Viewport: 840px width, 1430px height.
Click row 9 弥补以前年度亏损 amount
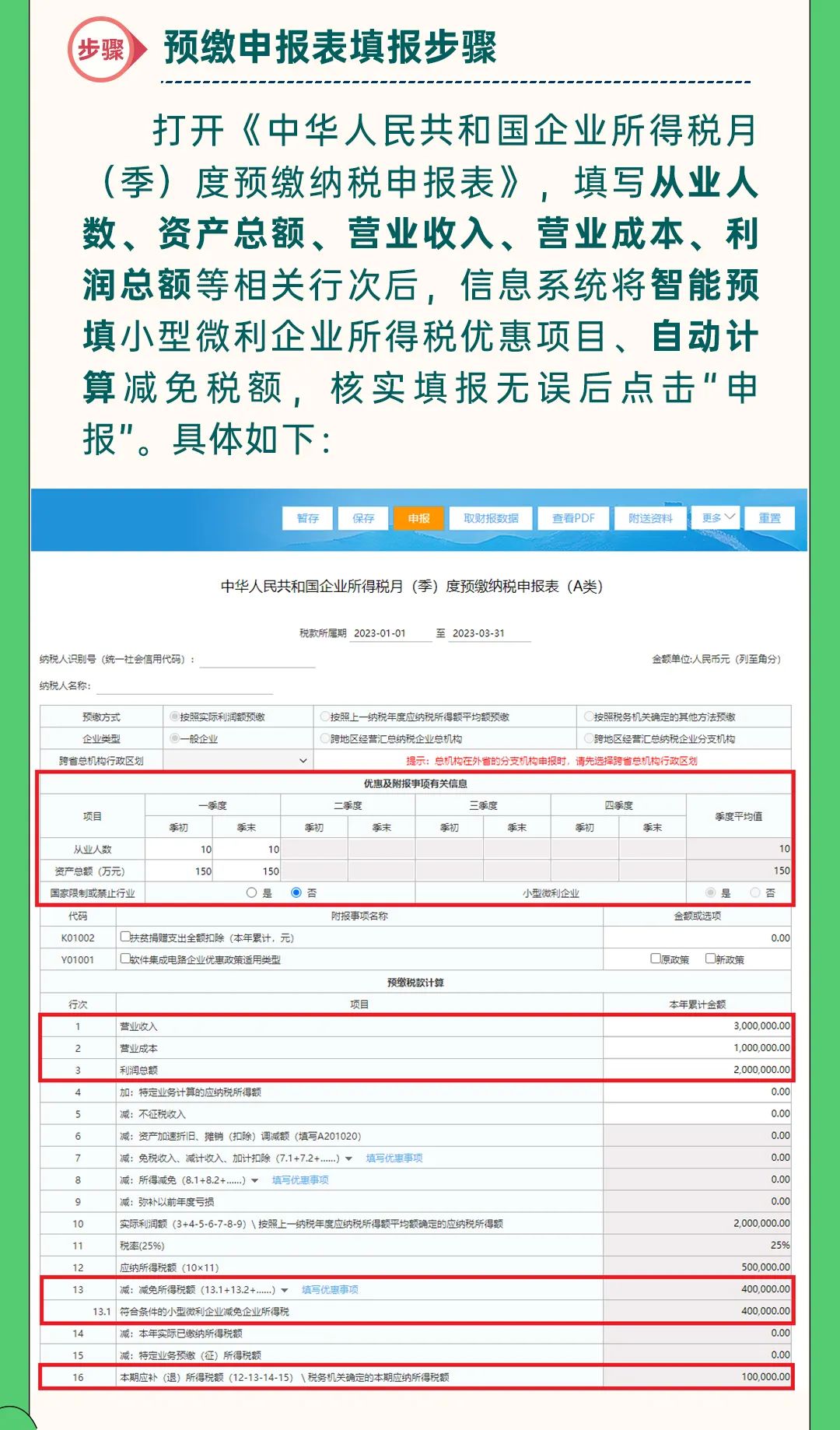coord(697,1201)
